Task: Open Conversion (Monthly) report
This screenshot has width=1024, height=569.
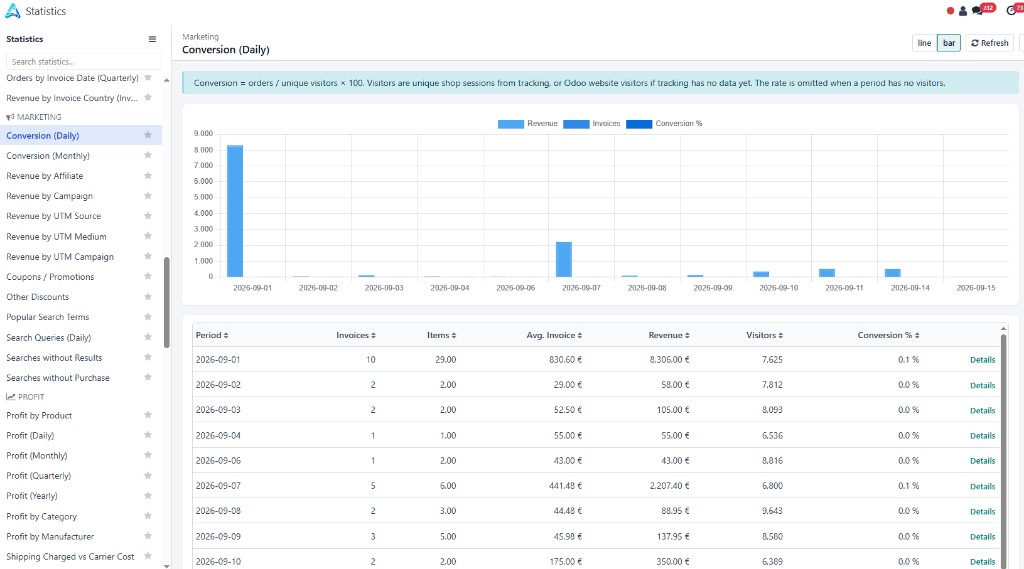Action: [x=48, y=155]
